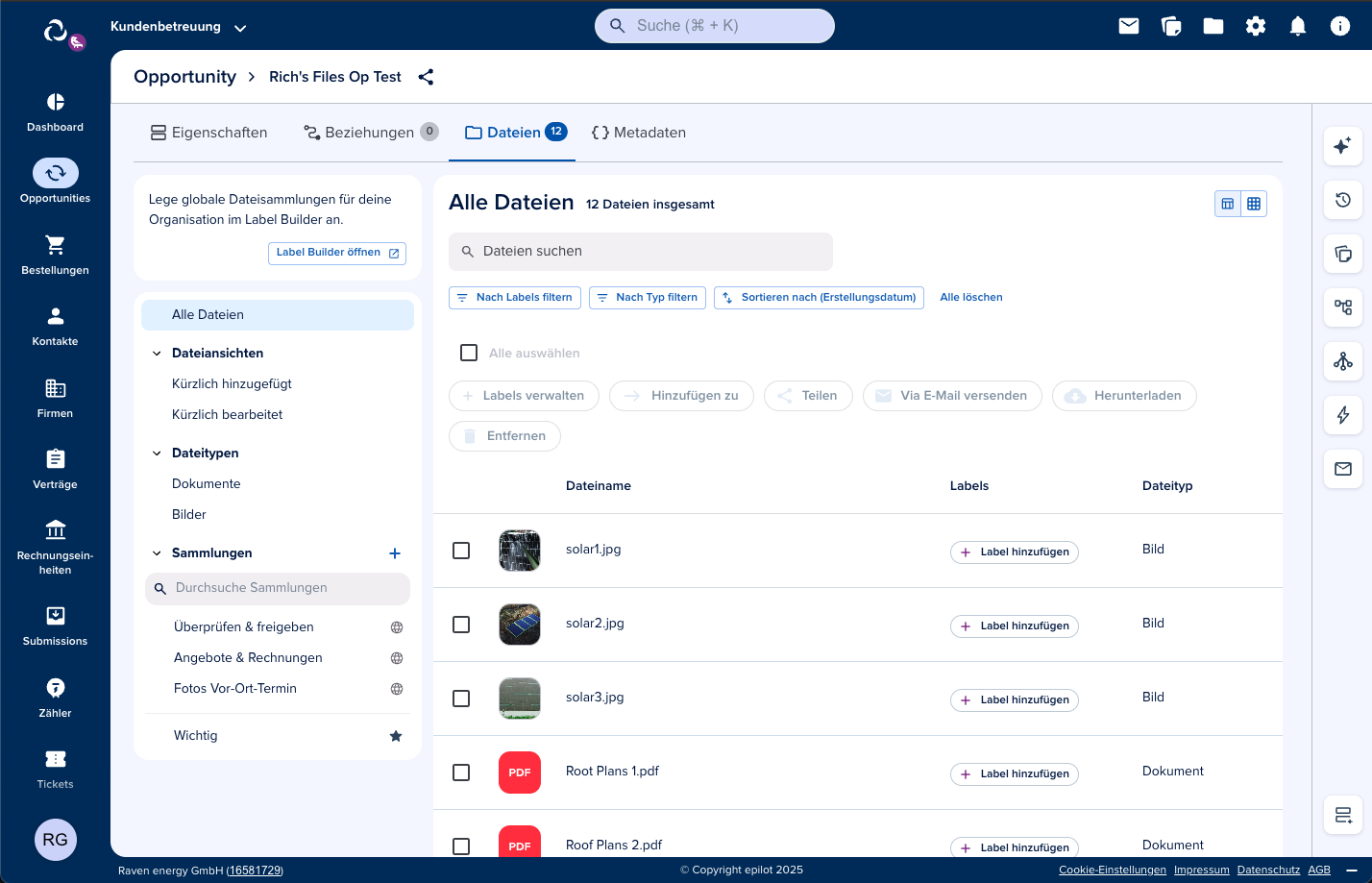
Task: Open the workflow icon in the right sidebar
Action: [1343, 307]
